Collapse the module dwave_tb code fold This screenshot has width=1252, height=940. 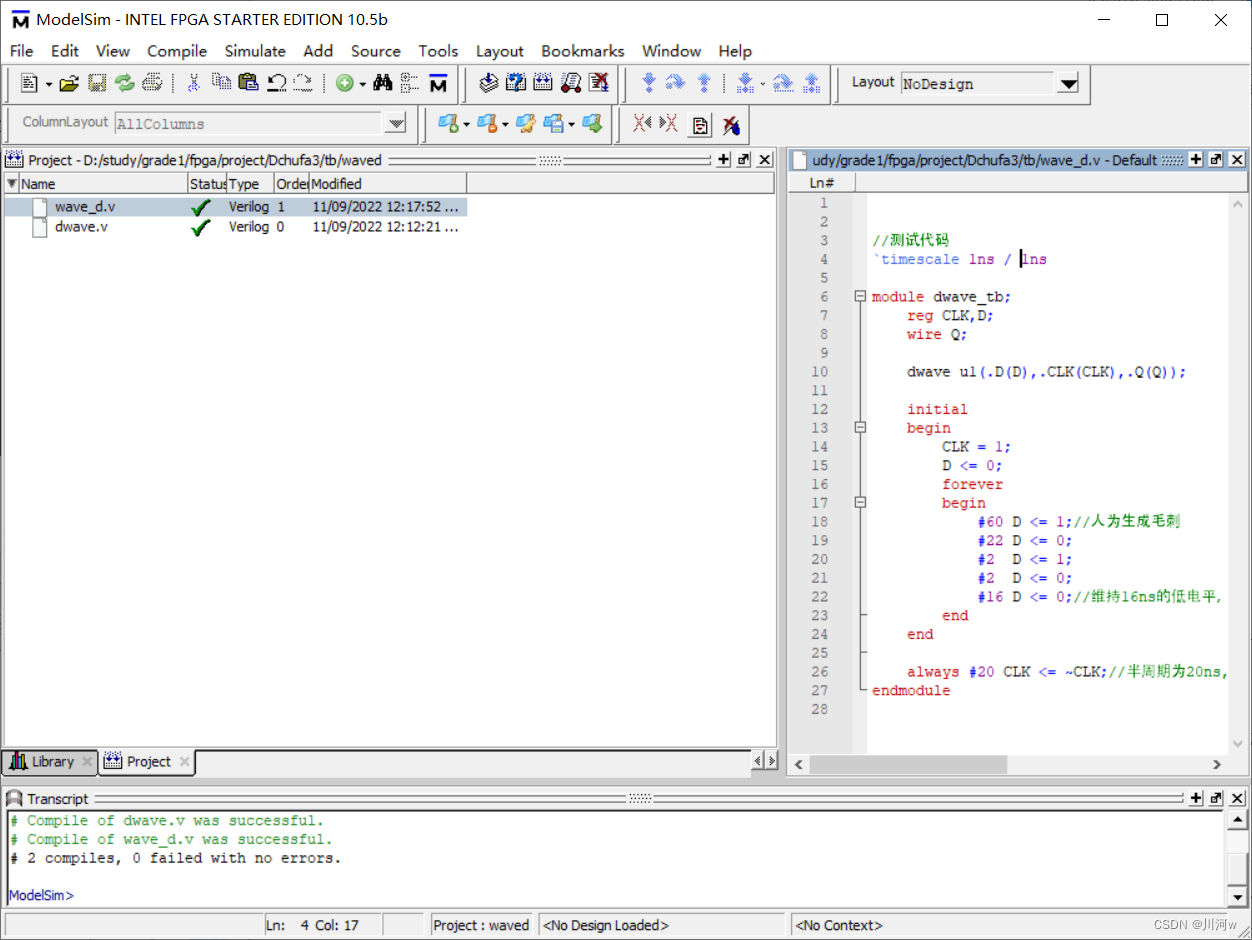859,297
